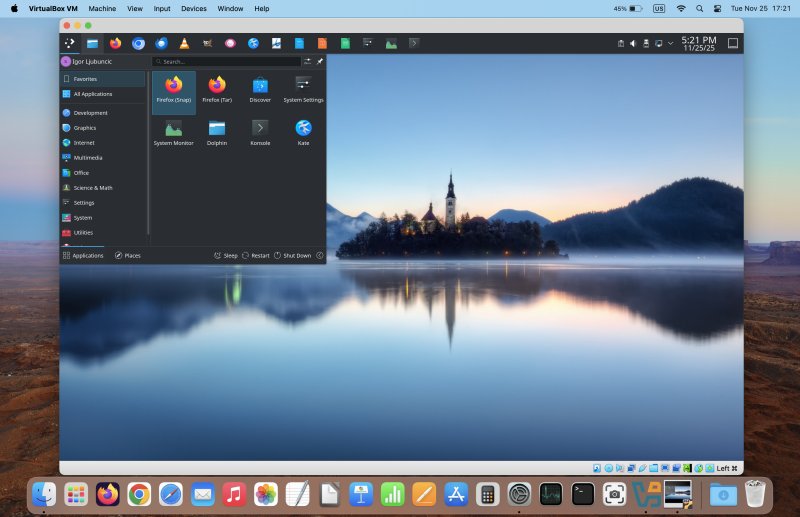Open Discover software center in favorites

pos(260,88)
